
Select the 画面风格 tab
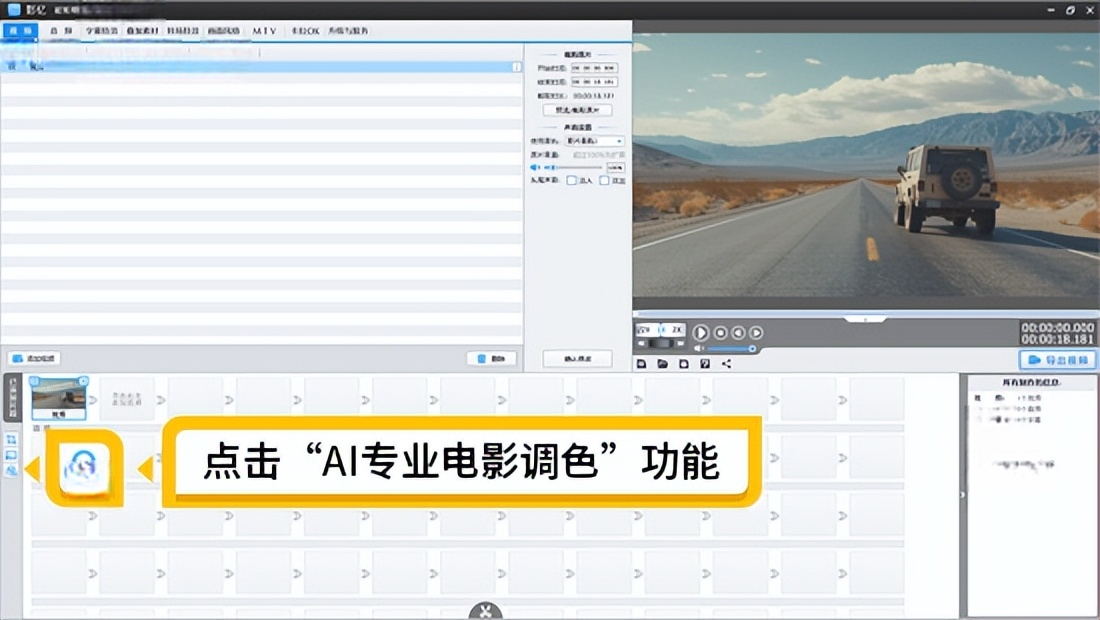tap(223, 31)
